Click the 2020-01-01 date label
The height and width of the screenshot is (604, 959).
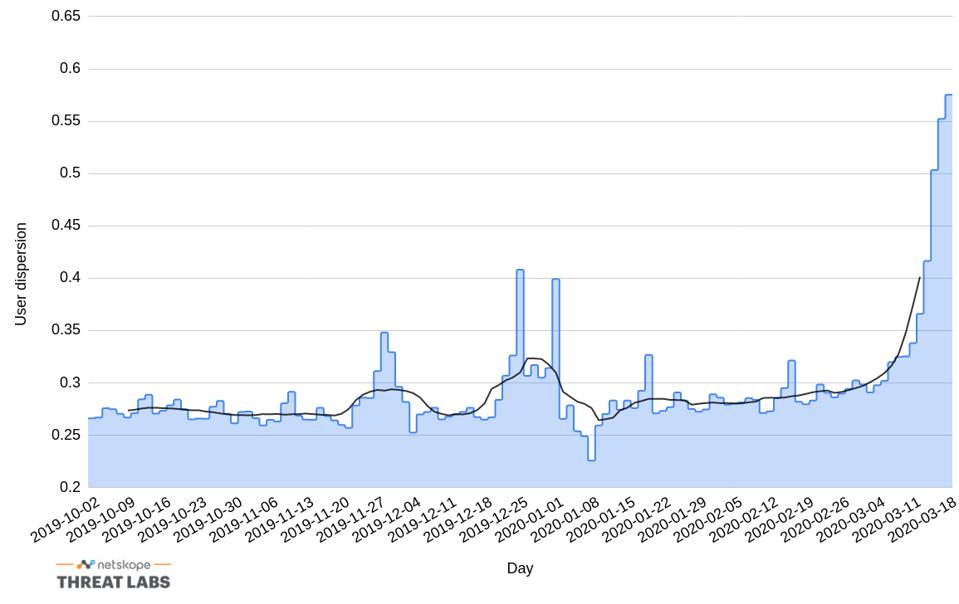(531, 520)
